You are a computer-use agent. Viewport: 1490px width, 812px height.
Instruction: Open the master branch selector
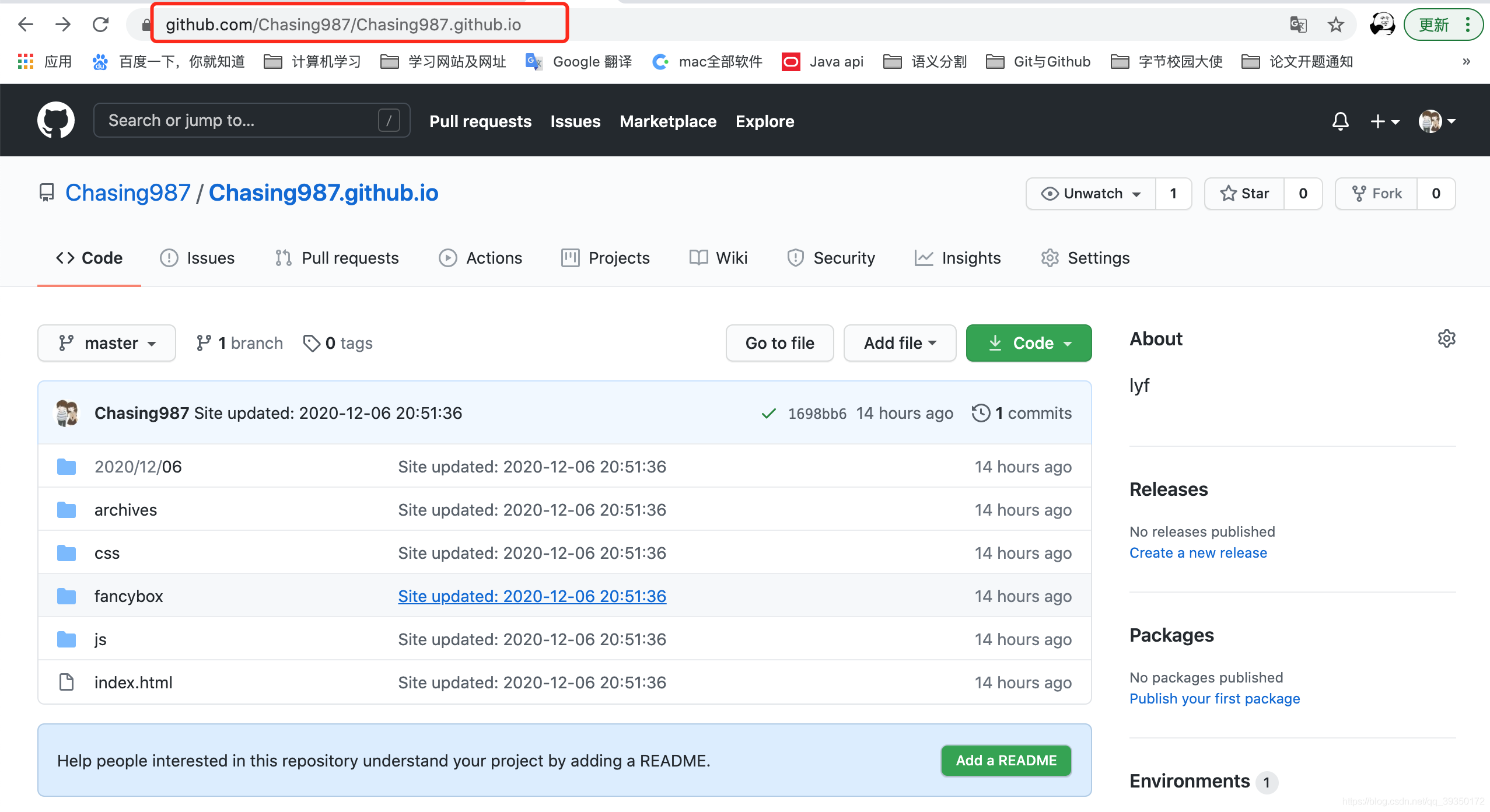[x=107, y=343]
